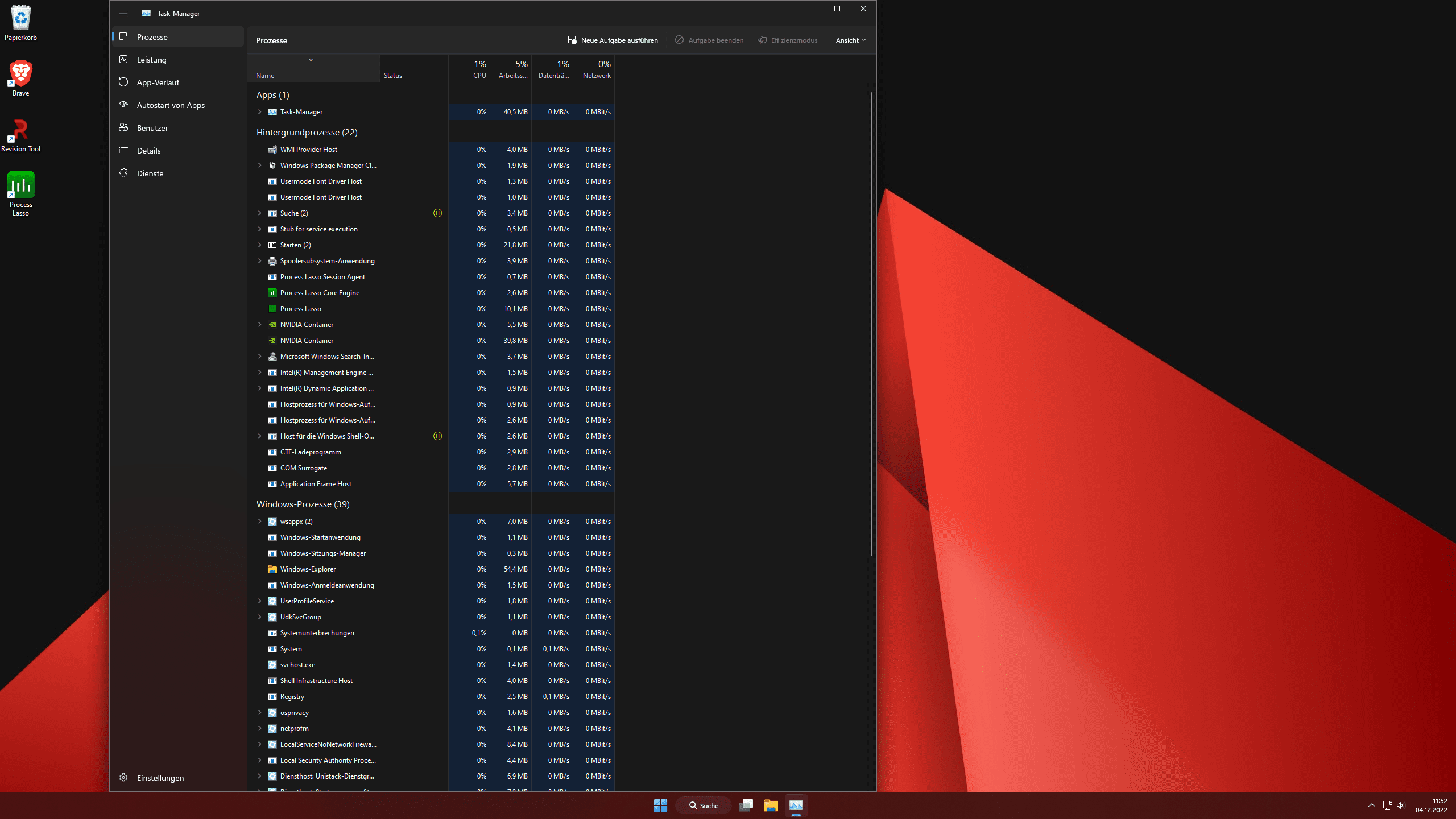This screenshot has height=819, width=1456.
Task: Go to Benutzer page
Action: [178, 128]
